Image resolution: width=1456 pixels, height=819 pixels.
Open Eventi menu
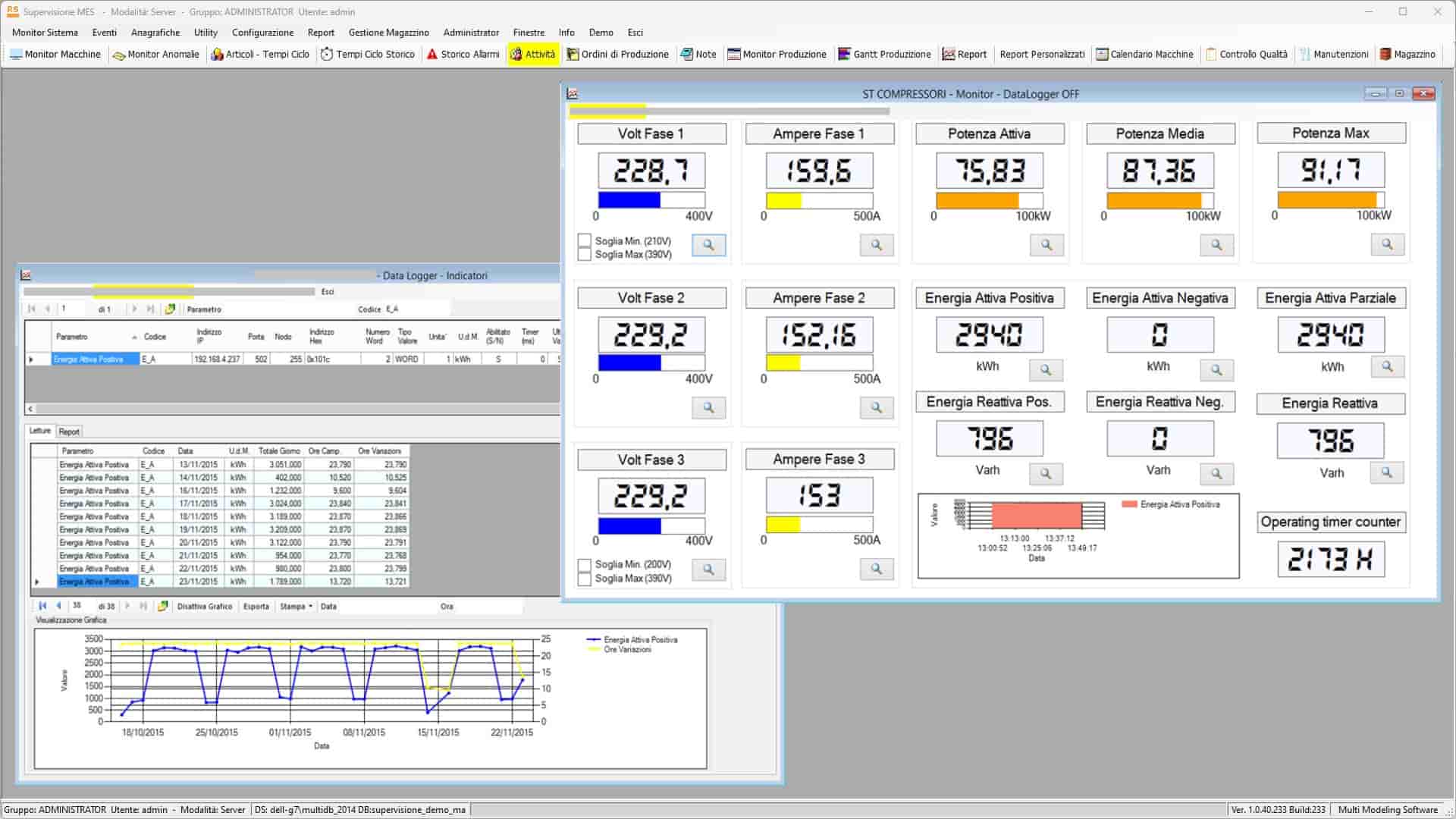(105, 33)
